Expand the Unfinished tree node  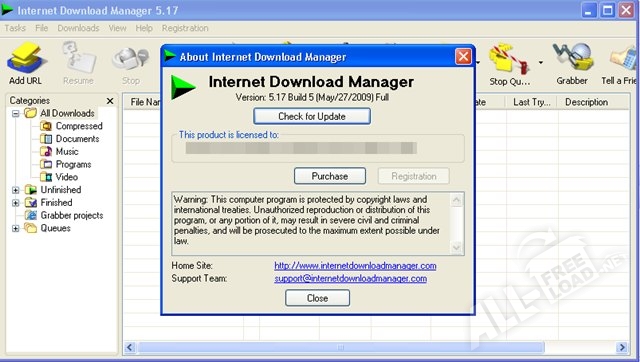click(16, 190)
